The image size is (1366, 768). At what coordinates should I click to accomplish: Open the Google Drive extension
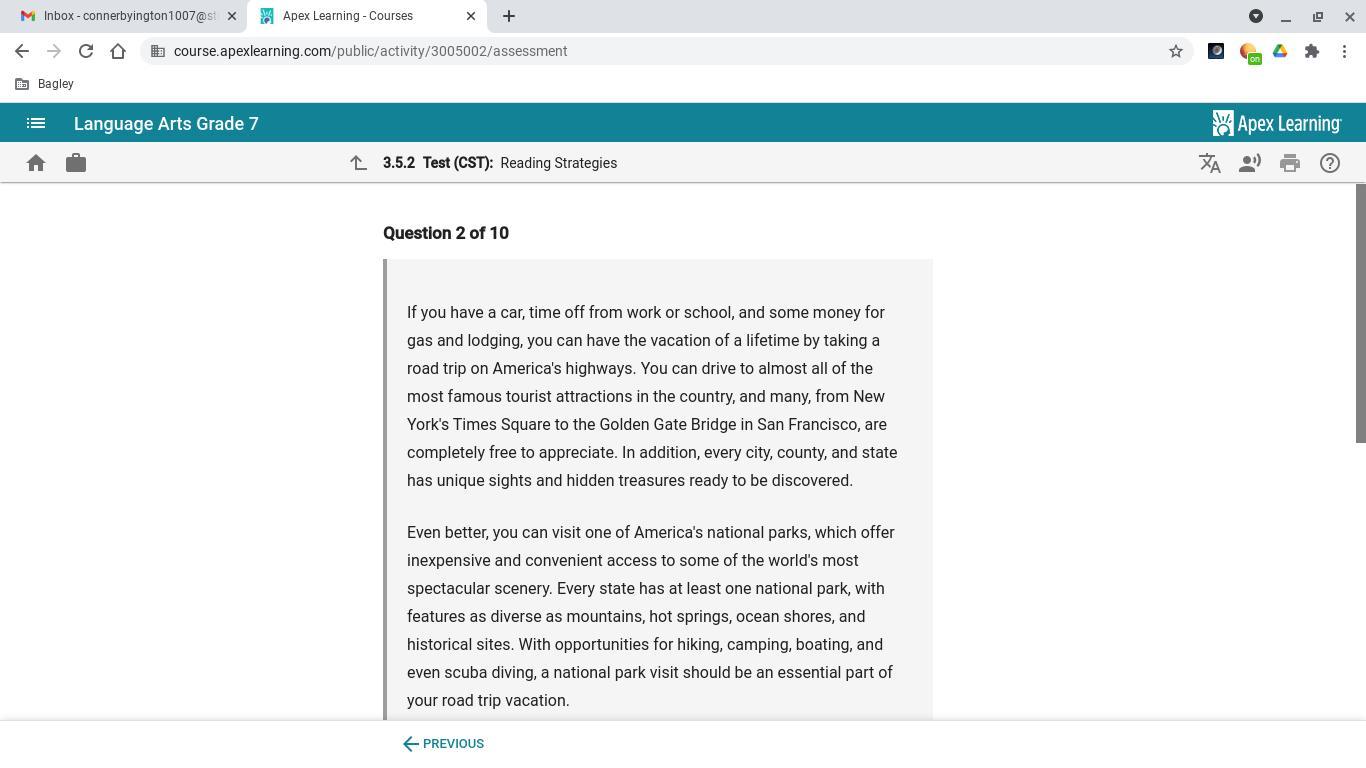click(x=1280, y=51)
